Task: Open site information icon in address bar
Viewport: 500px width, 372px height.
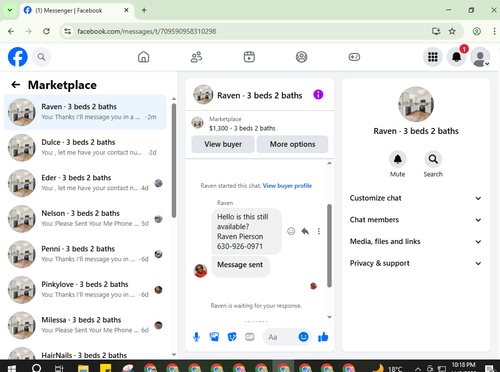Action: (x=68, y=31)
